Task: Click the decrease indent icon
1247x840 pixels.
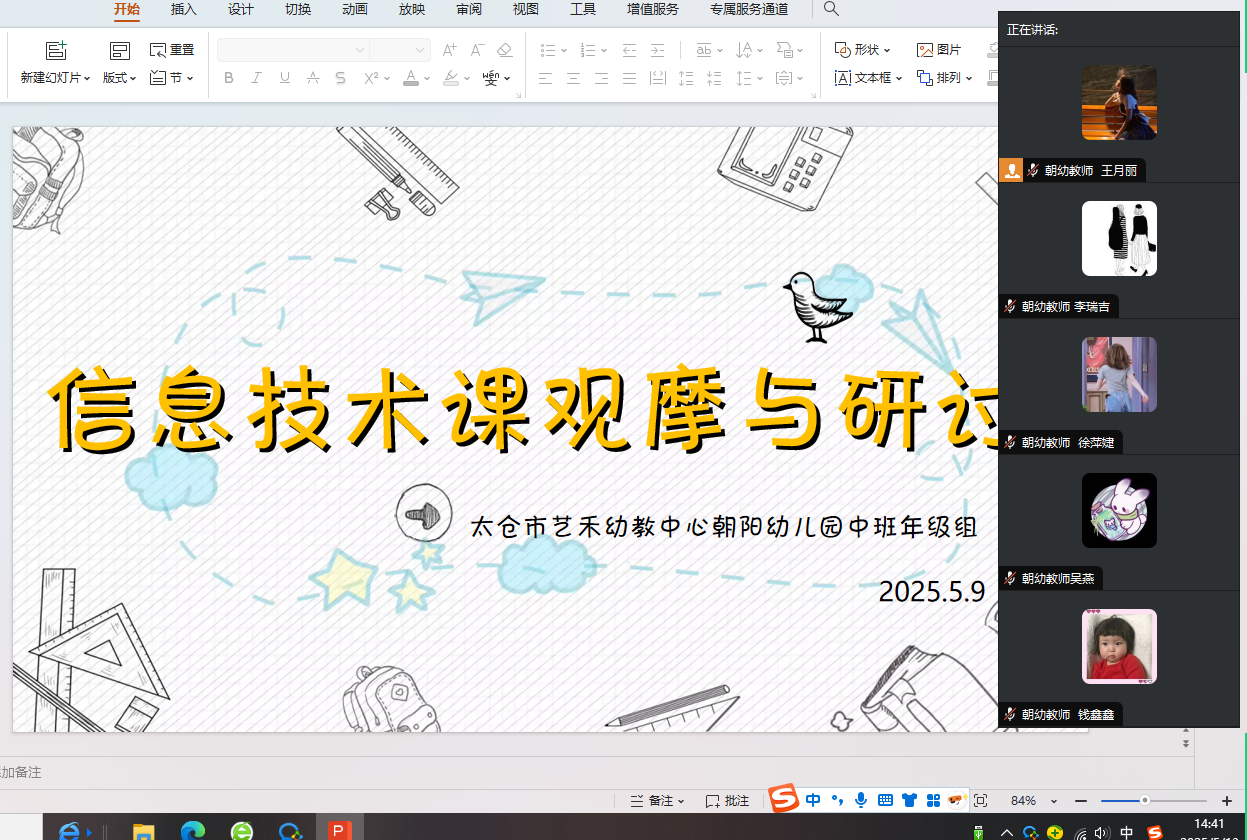Action: [629, 50]
